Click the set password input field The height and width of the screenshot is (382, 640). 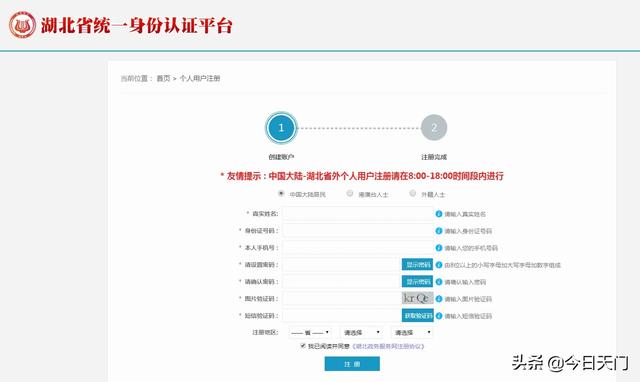[342, 264]
